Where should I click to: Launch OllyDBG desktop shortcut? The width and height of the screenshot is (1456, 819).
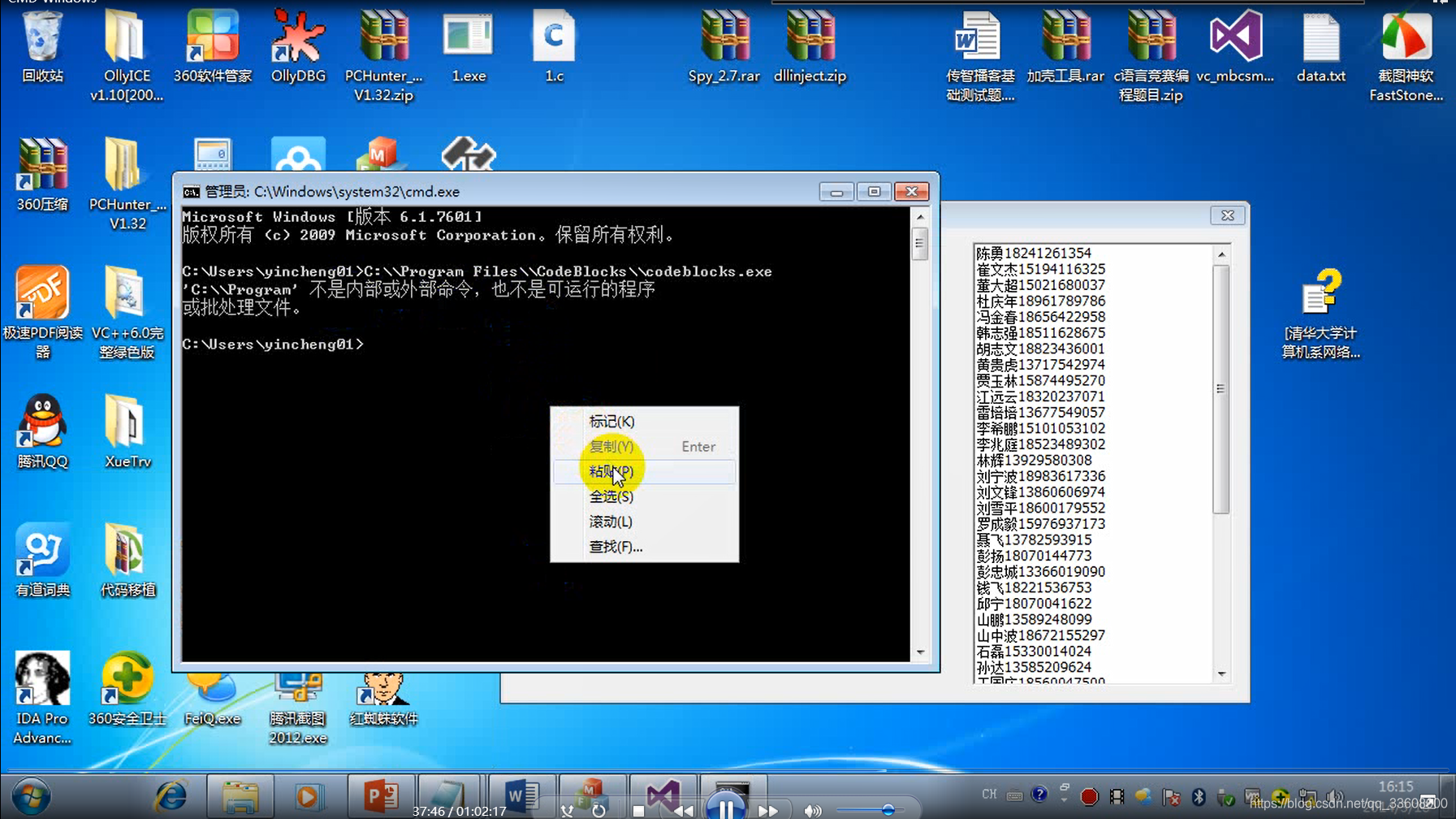298,45
